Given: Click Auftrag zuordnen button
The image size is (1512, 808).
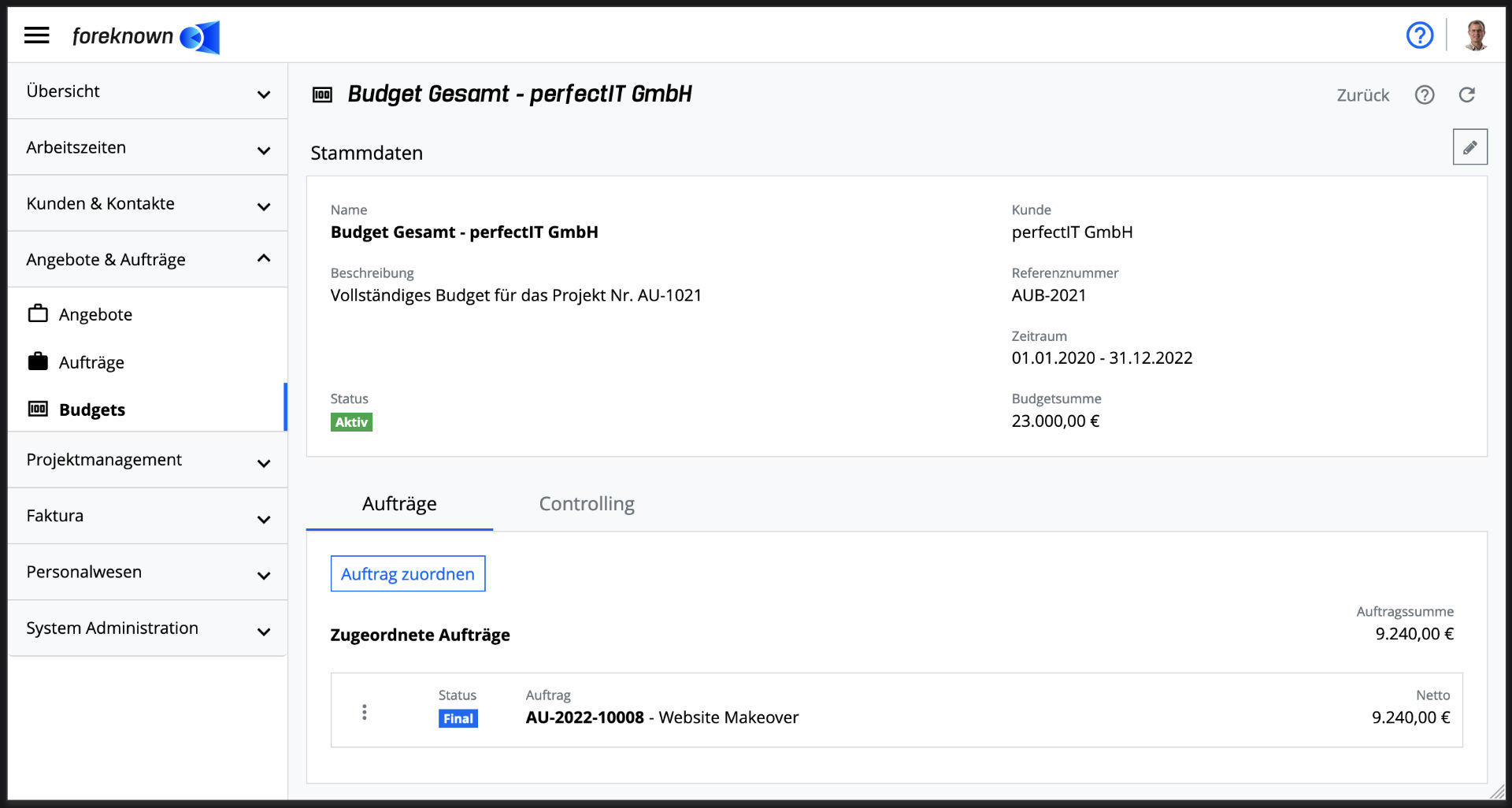Looking at the screenshot, I should (408, 574).
